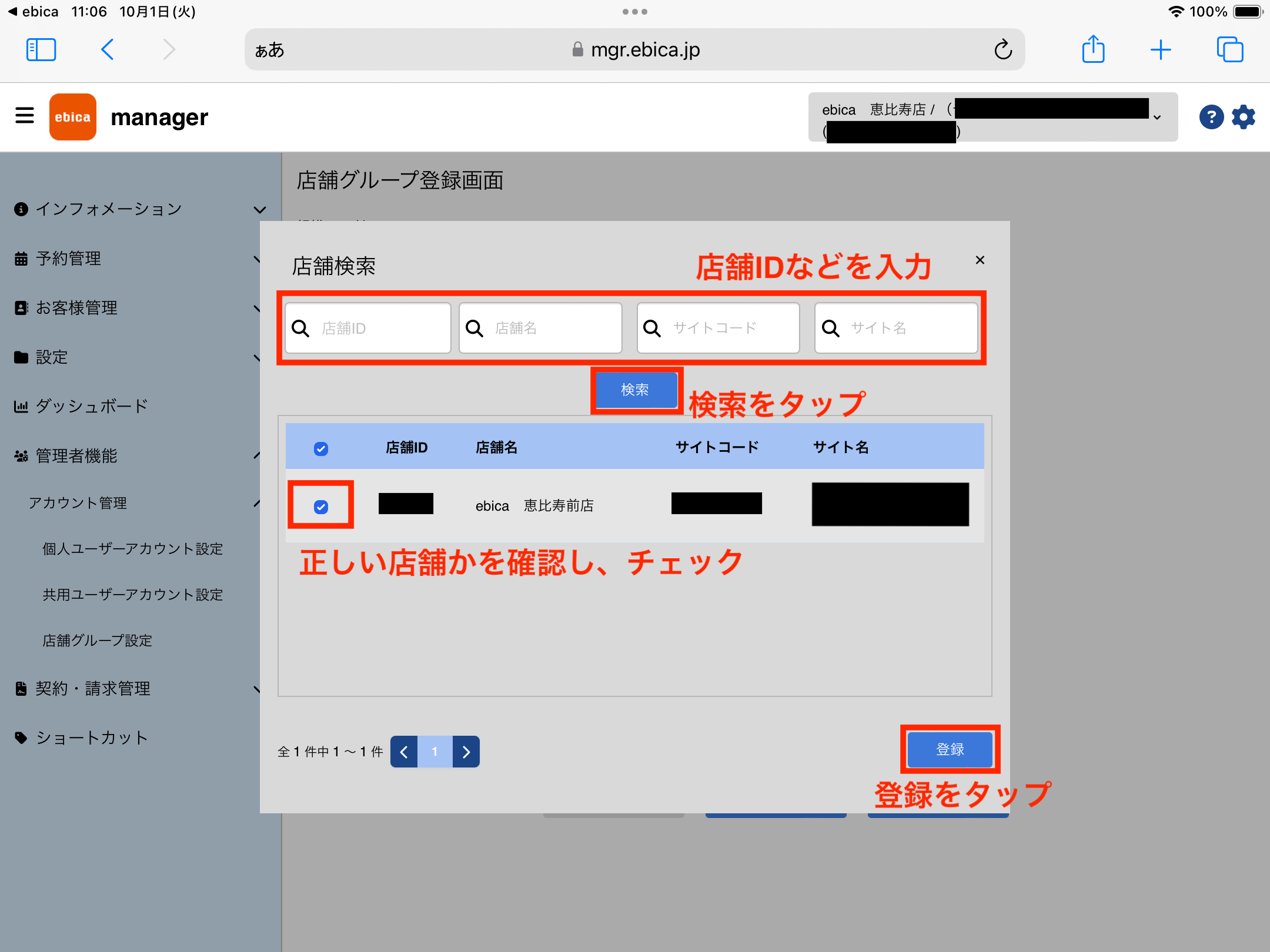This screenshot has width=1270, height=952.
Task: Open the Safari share sheet icon
Action: (x=1094, y=49)
